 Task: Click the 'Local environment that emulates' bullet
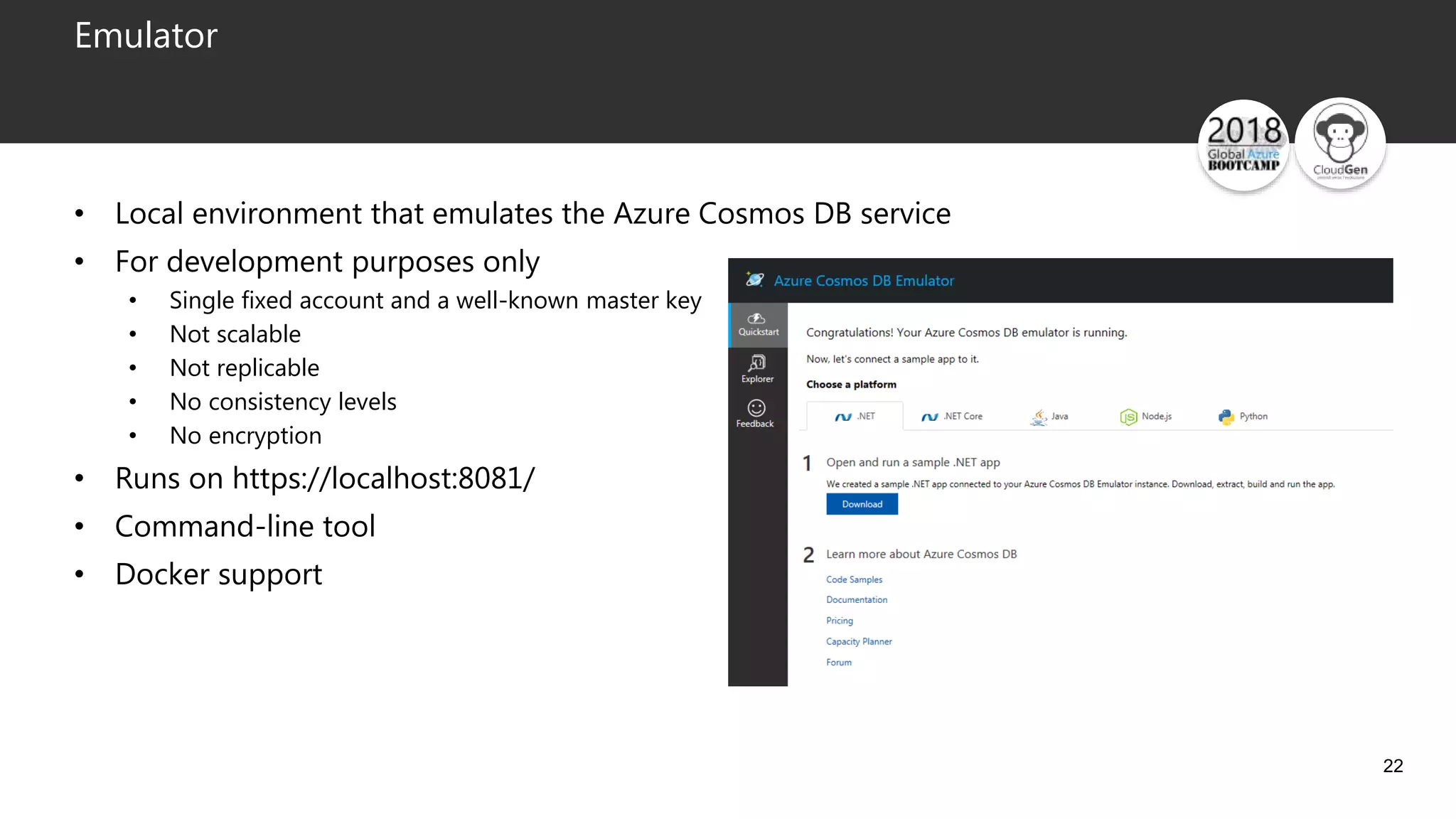[533, 214]
